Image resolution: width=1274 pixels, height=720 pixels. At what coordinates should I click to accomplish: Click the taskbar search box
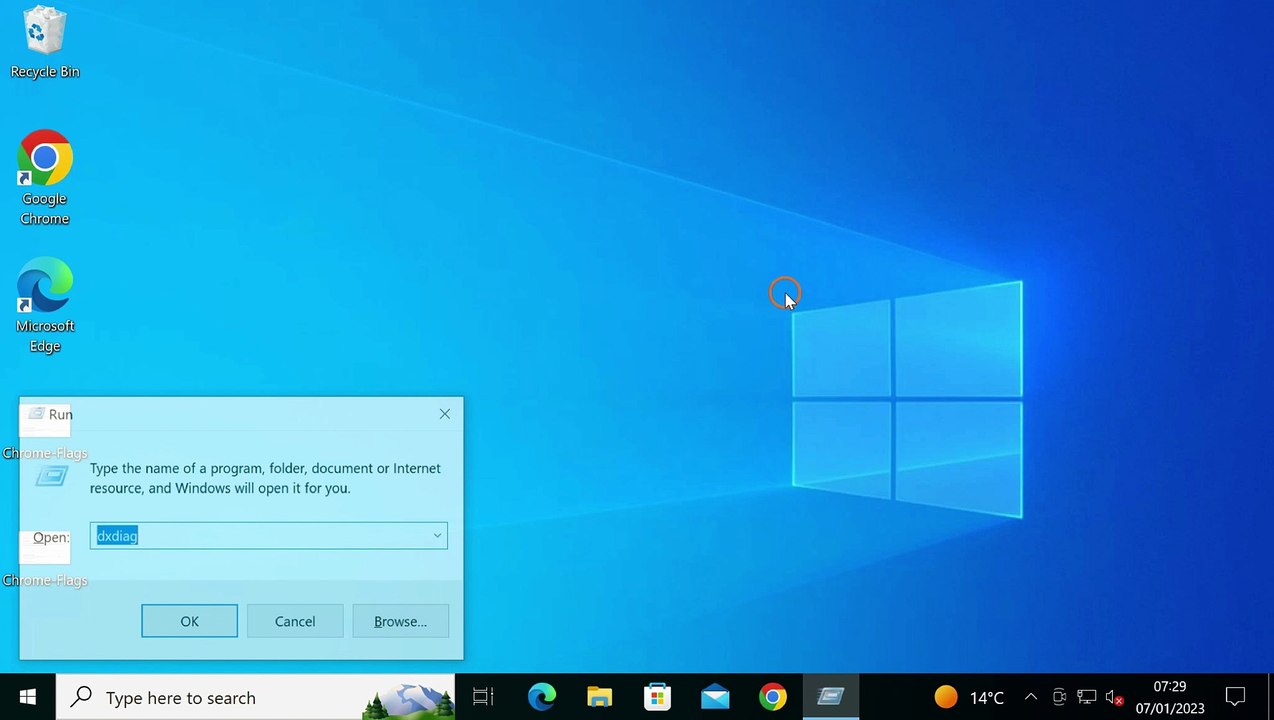pos(255,697)
